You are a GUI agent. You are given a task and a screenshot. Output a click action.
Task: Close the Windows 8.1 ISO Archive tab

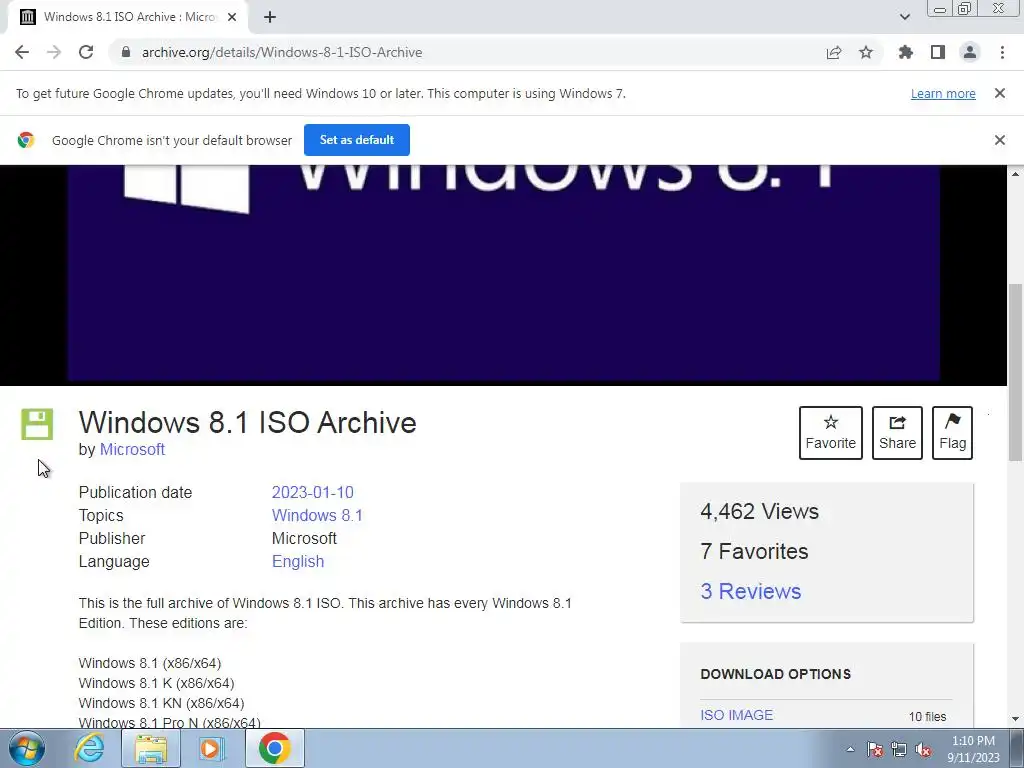tap(232, 17)
